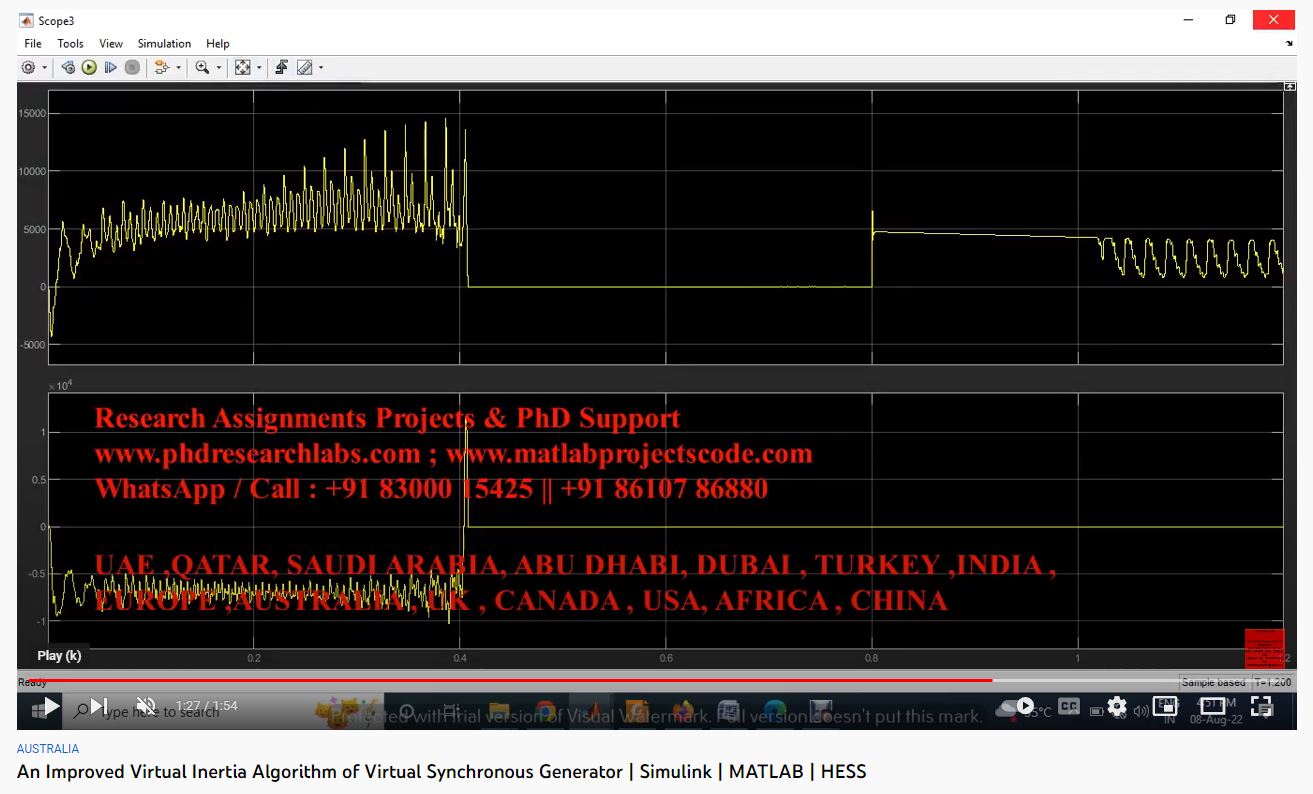Click the Highlight Simulink block icon
1313x794 pixels.
pyautogui.click(x=162, y=67)
